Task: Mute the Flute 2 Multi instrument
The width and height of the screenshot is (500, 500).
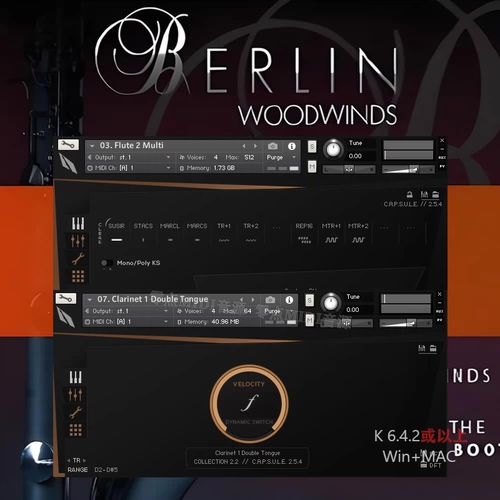Action: [312, 166]
